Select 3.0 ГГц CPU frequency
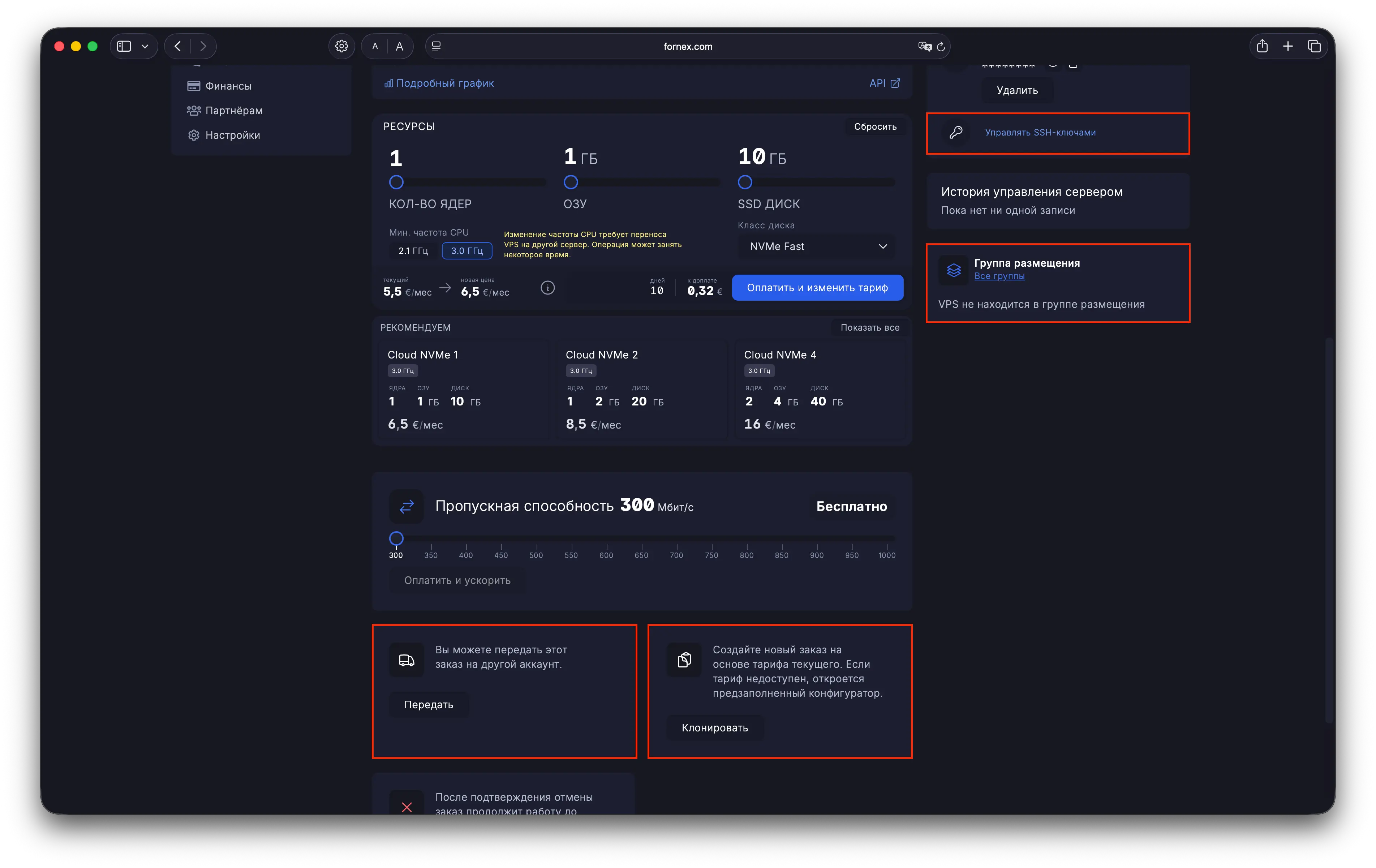 467,251
